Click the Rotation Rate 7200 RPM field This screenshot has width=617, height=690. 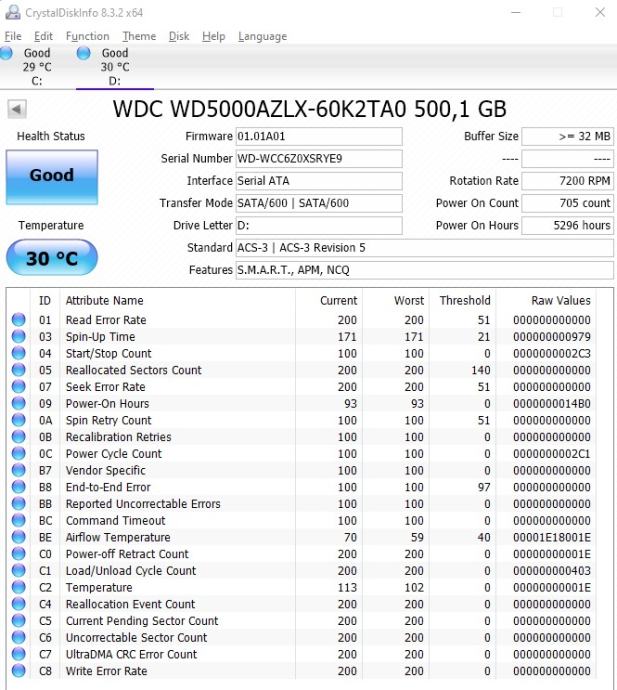pos(567,181)
